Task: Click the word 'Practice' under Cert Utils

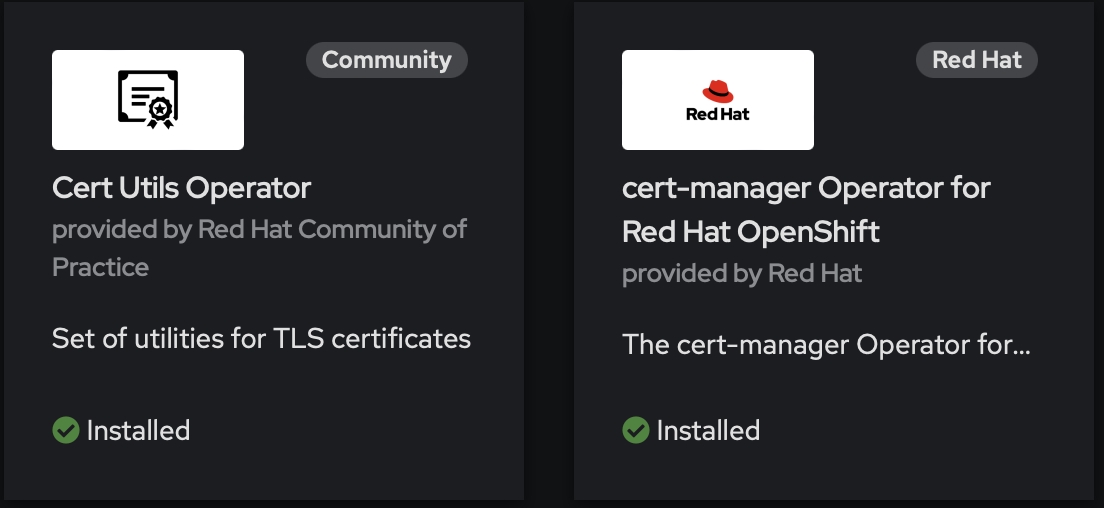Action: [x=100, y=267]
